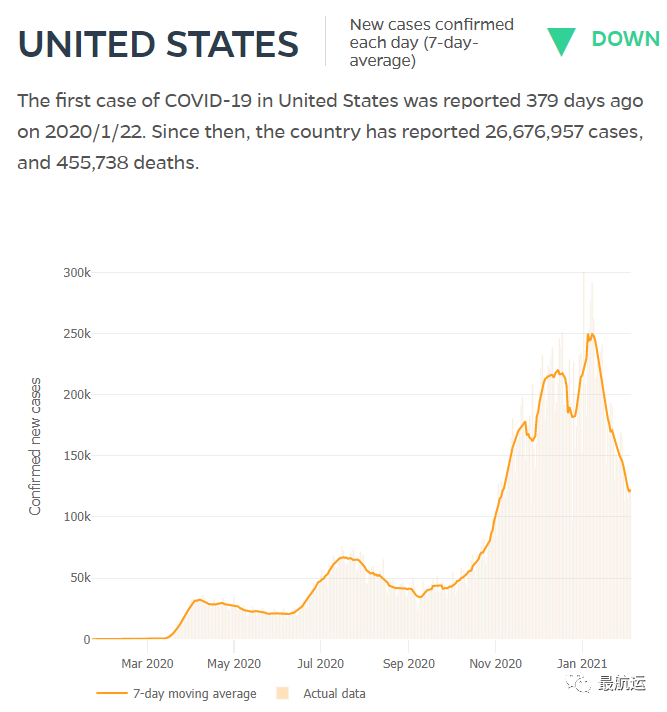Click the Jul 2020 axis label

tap(321, 663)
